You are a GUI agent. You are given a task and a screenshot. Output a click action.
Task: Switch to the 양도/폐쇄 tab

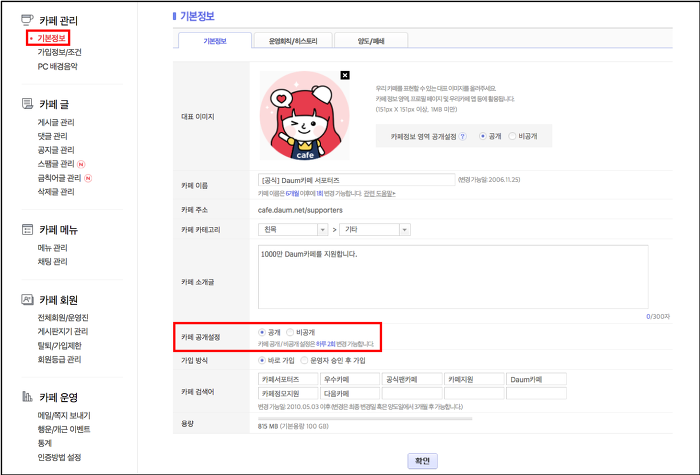click(371, 41)
